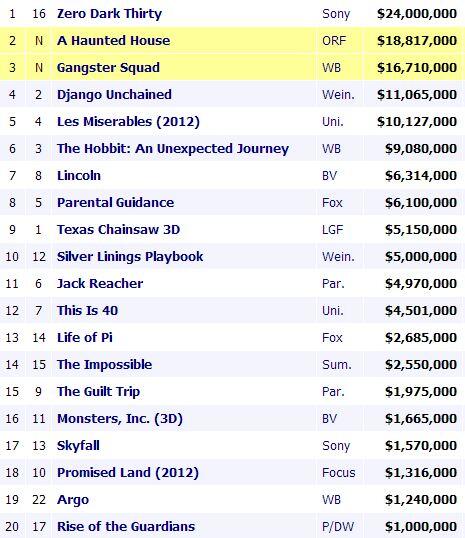
Task: Select Les Miserables (2012) link
Action: tap(128, 121)
